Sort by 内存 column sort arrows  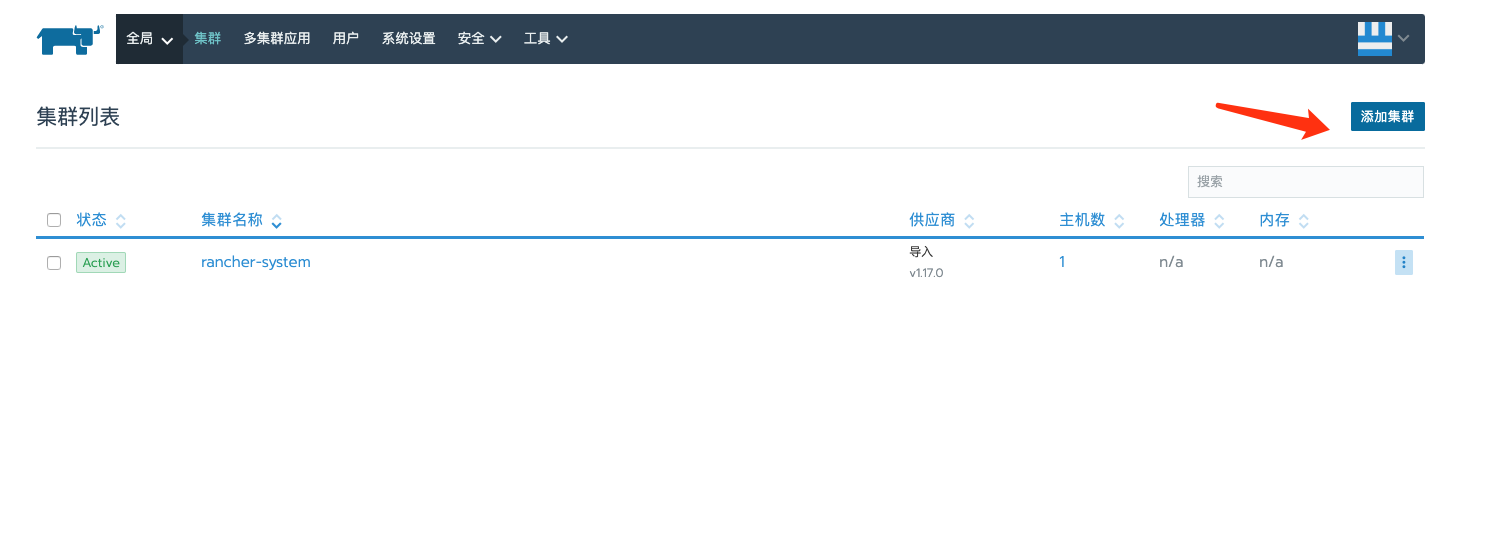(x=1303, y=221)
